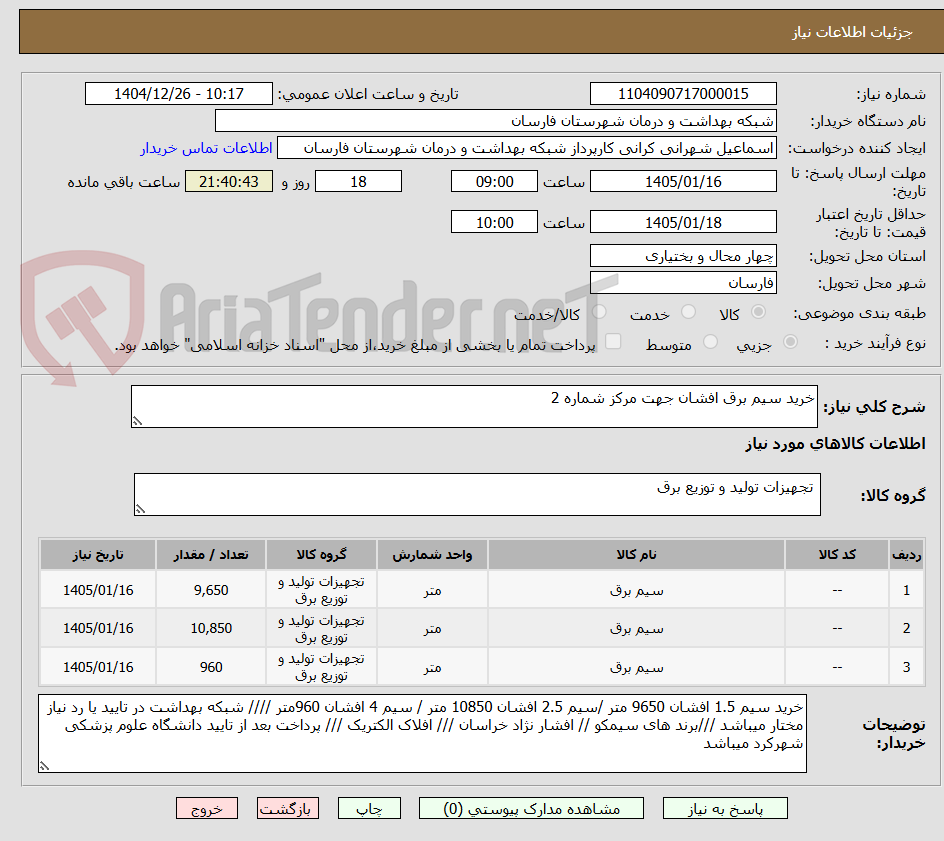Select the متوسط purchase type radio
This screenshot has width=944, height=841.
(710, 342)
